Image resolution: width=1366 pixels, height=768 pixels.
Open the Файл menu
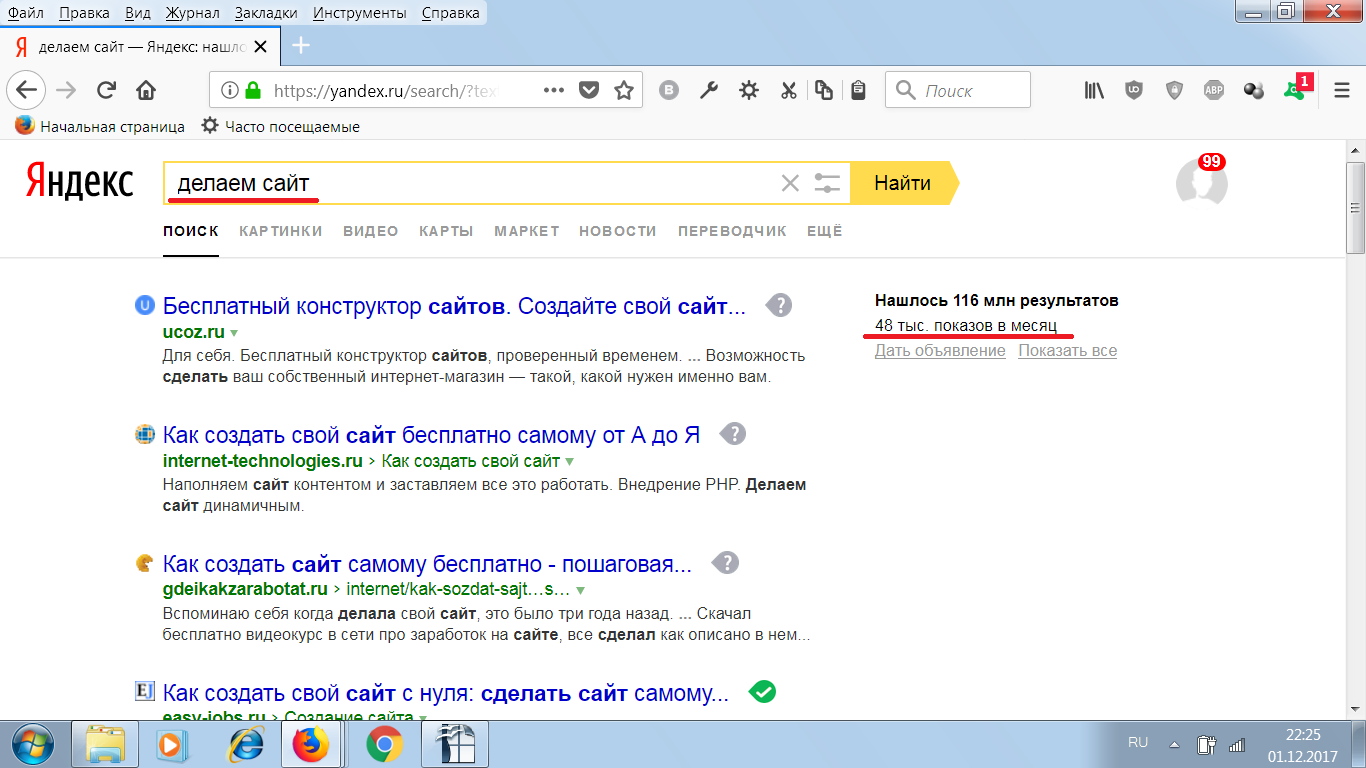25,13
